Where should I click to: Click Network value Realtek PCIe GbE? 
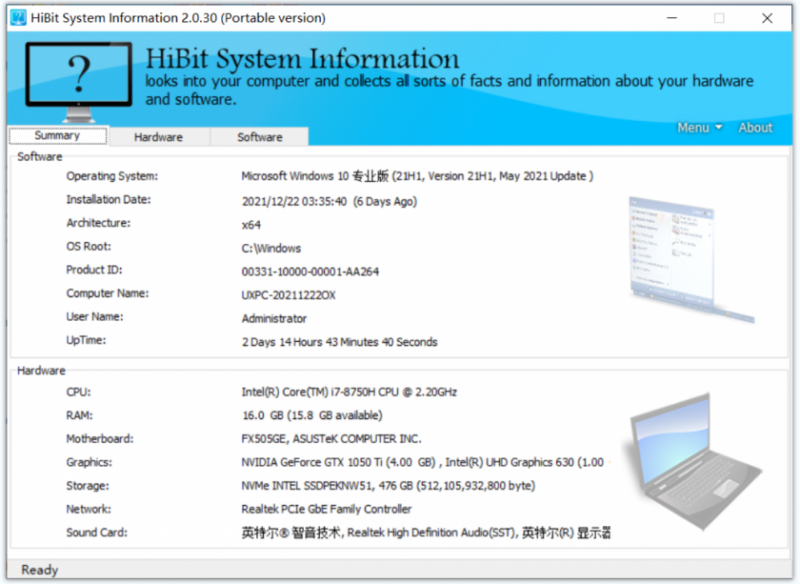[x=326, y=509]
